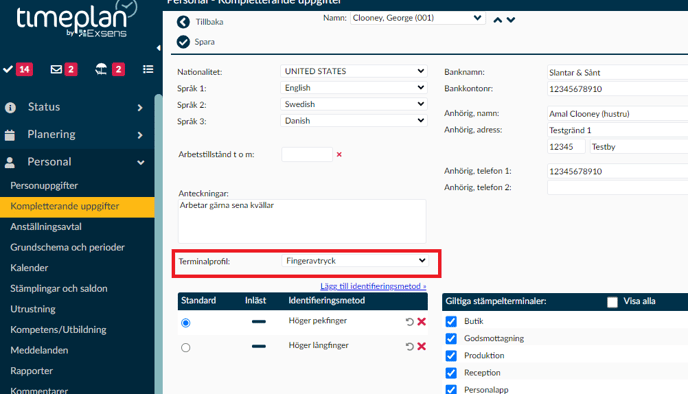Click the Anteckningar text area
Viewport: 688px width, 394px height.
tap(302, 222)
